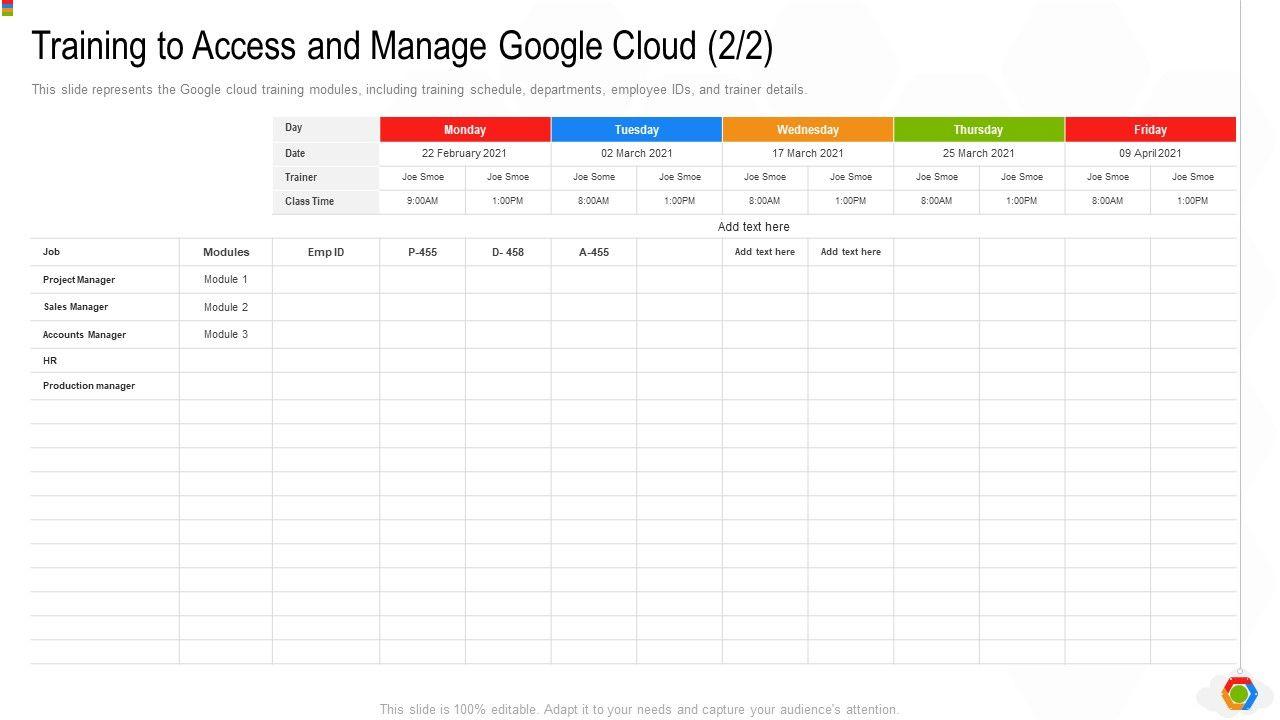Click the footer text about slide being editable
1280x720 pixels.
tap(639, 709)
